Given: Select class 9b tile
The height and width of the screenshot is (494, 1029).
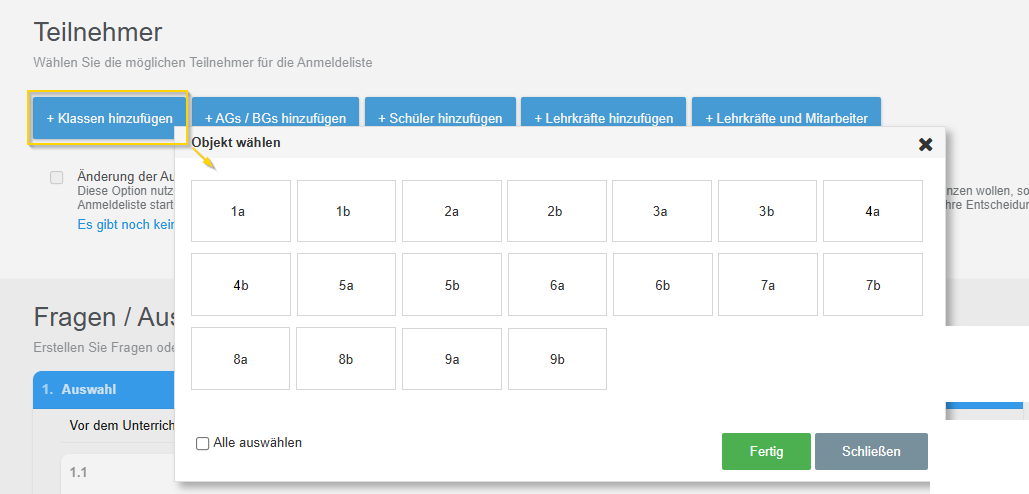Looking at the screenshot, I should [x=556, y=359].
